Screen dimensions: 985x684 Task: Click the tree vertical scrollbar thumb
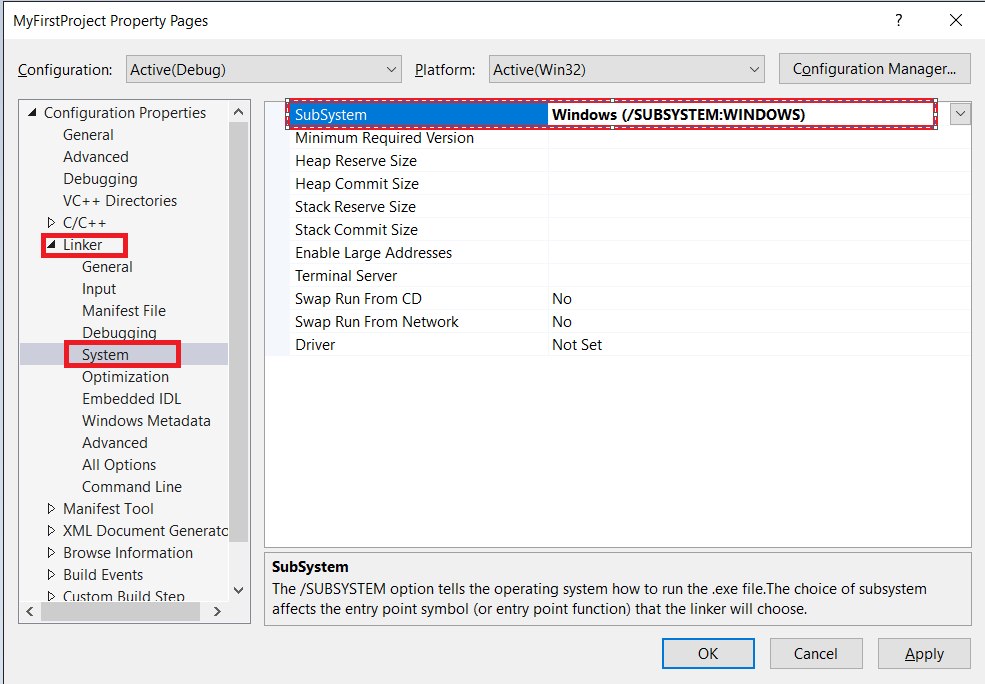tap(238, 332)
